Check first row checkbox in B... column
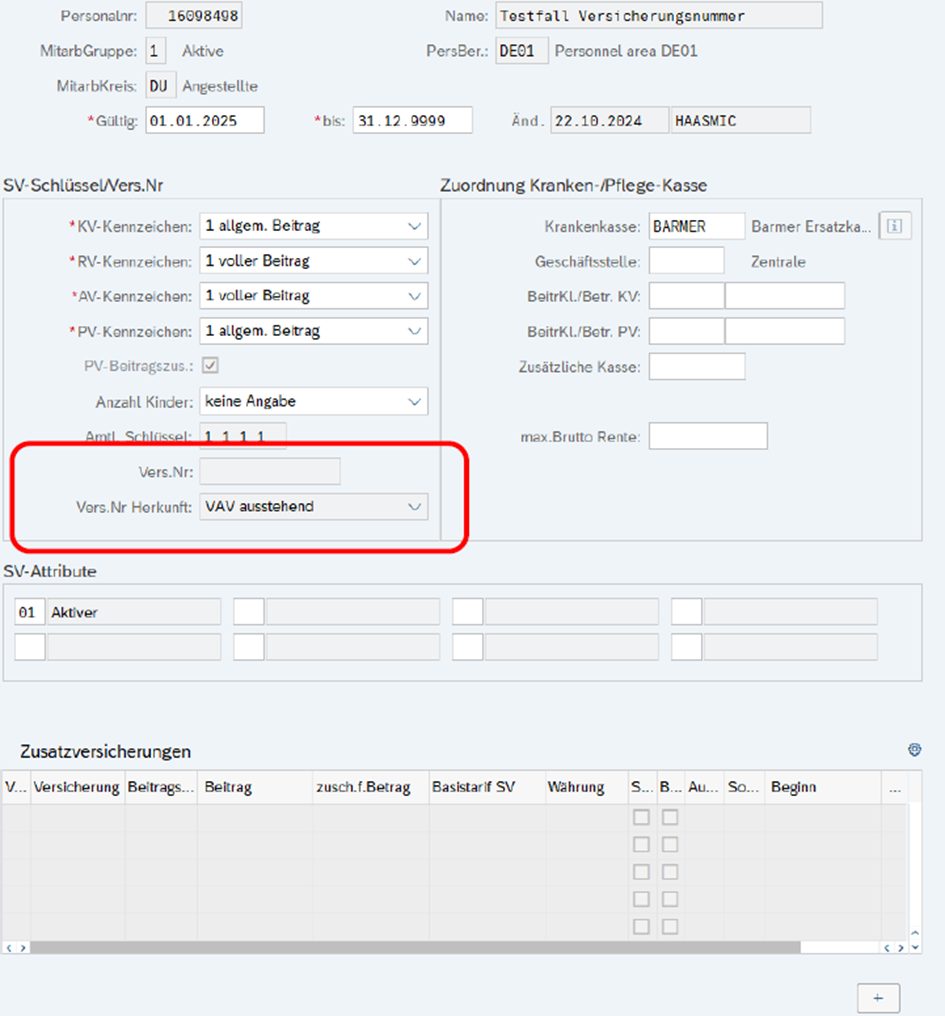 tap(670, 817)
